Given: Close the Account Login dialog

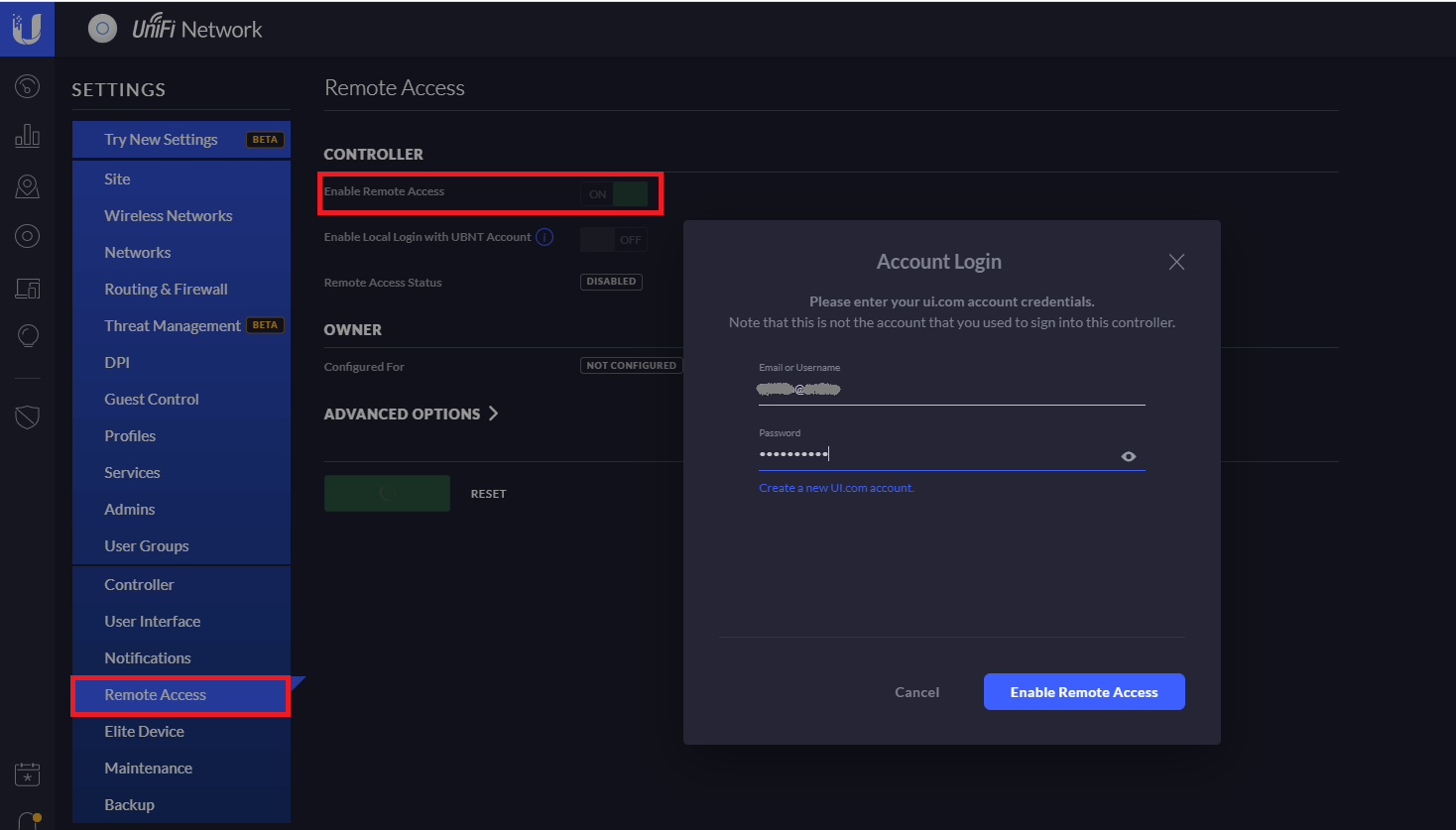Looking at the screenshot, I should coord(1176,262).
